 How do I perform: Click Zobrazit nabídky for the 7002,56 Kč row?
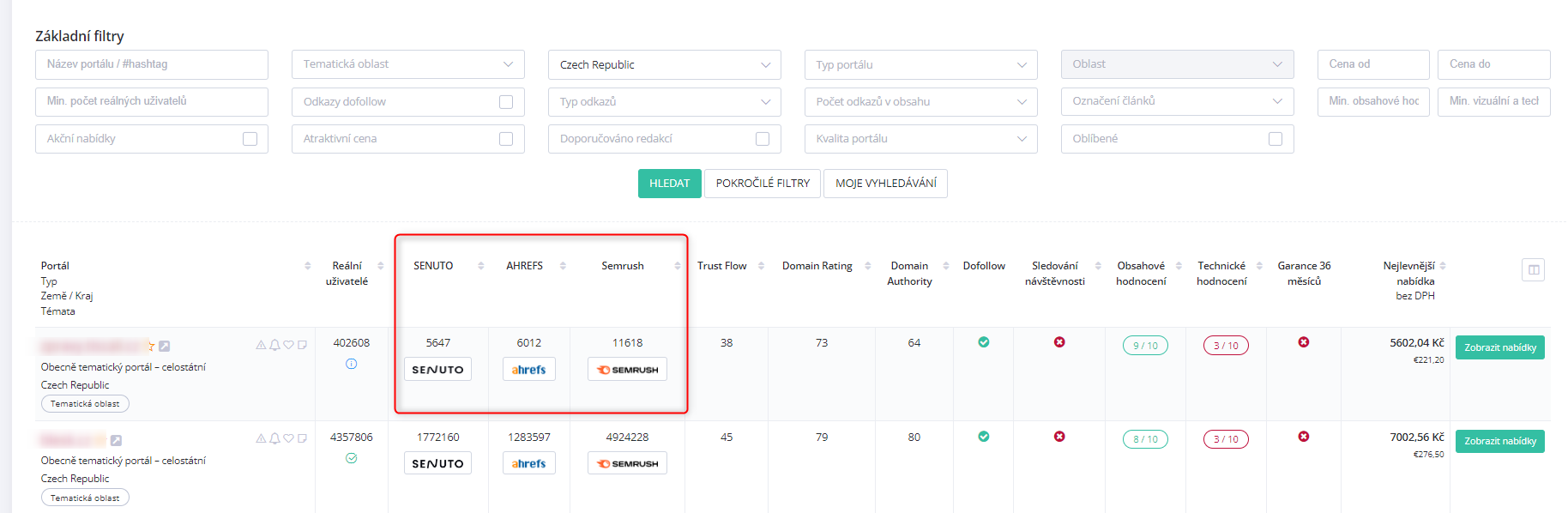[1500, 441]
